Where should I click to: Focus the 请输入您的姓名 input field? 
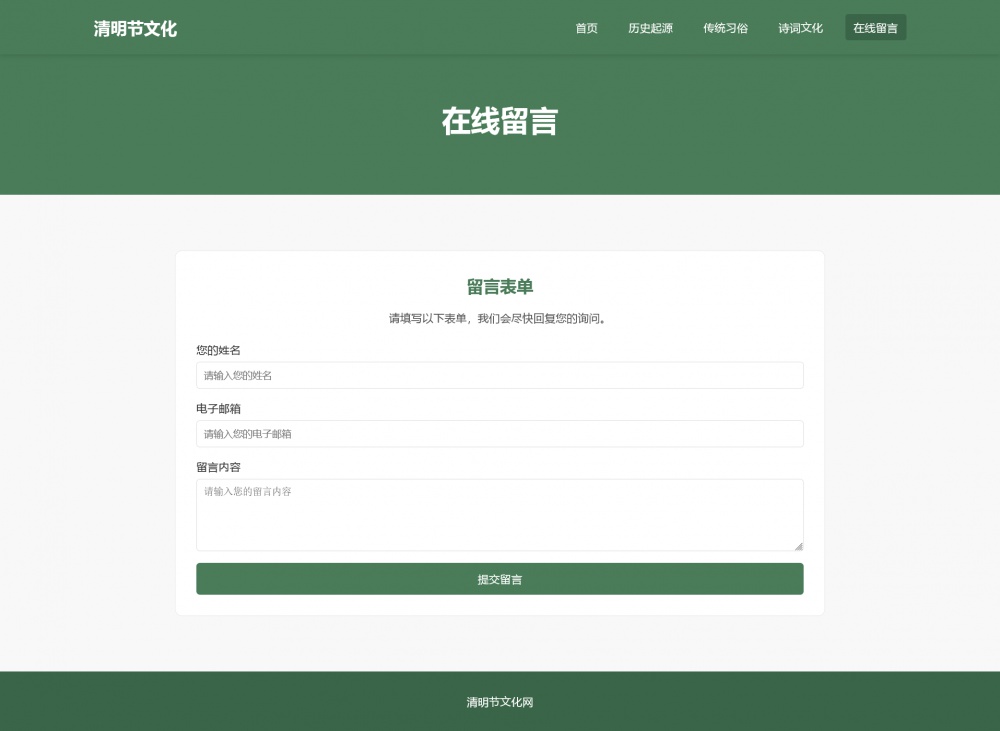[x=499, y=375]
